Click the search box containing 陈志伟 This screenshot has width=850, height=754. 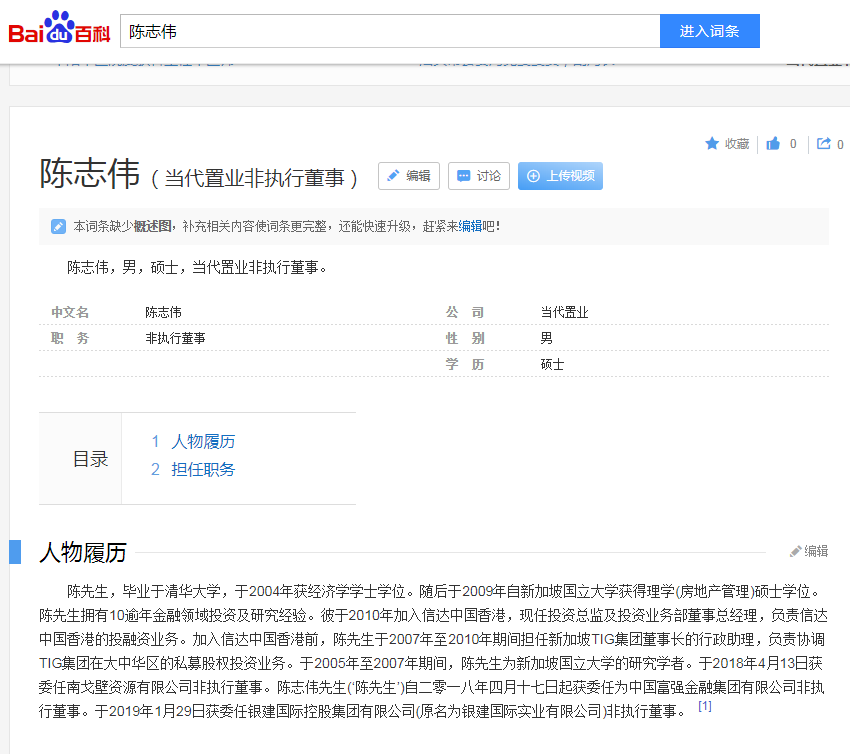click(x=390, y=31)
